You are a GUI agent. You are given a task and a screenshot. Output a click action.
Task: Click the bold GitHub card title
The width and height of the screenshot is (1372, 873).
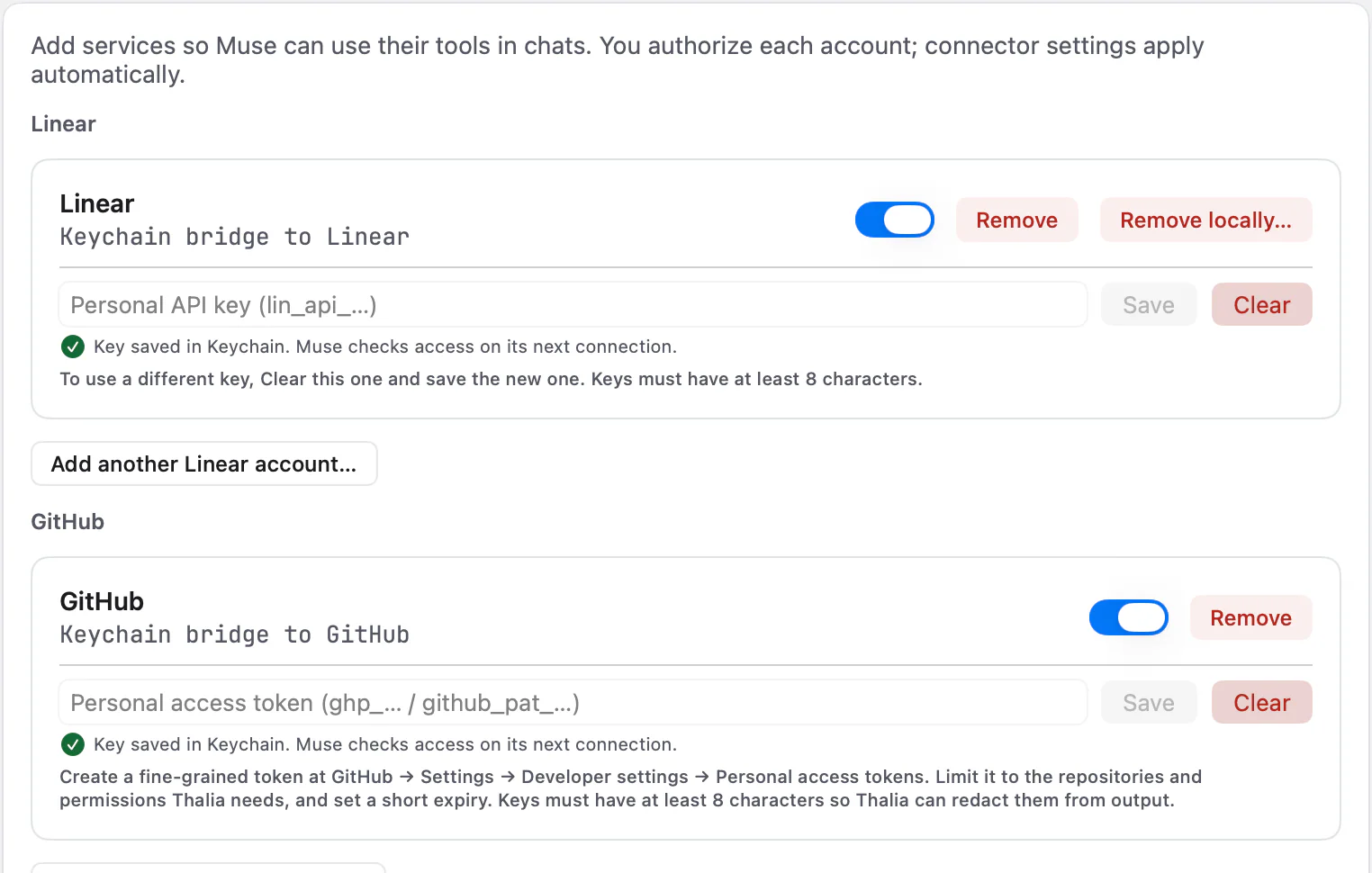pyautogui.click(x=102, y=601)
